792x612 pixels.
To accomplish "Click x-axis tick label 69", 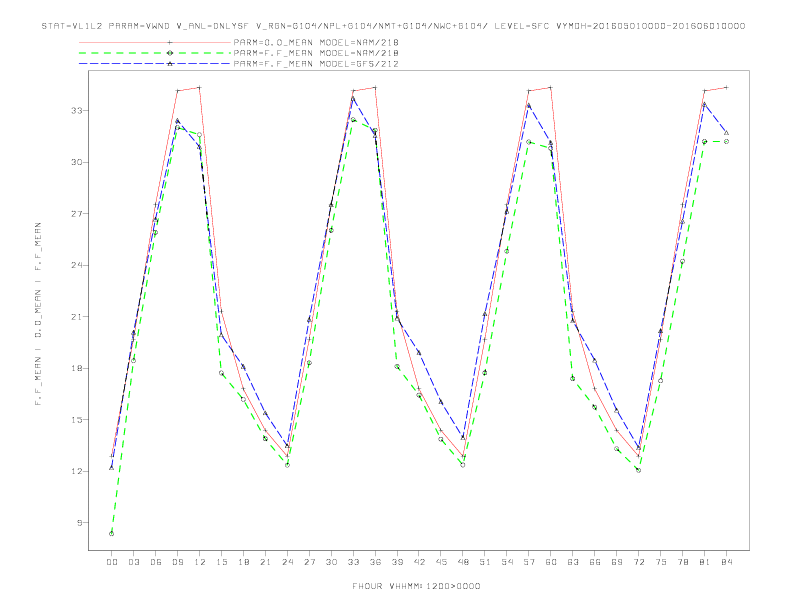I will tap(617, 562).
